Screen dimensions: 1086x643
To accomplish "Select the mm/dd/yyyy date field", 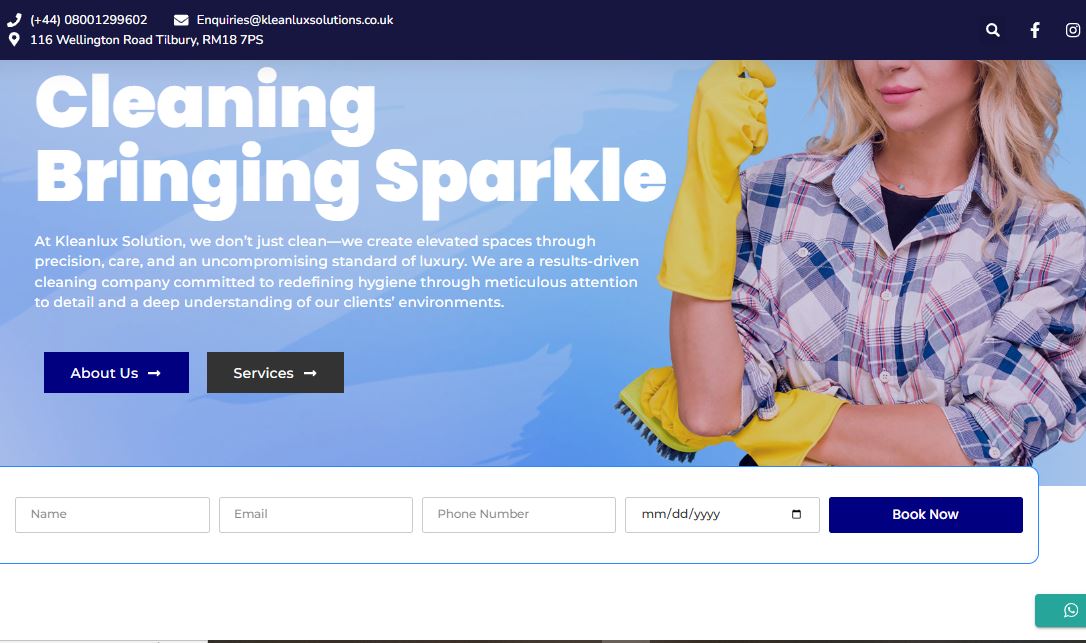I will [x=722, y=515].
